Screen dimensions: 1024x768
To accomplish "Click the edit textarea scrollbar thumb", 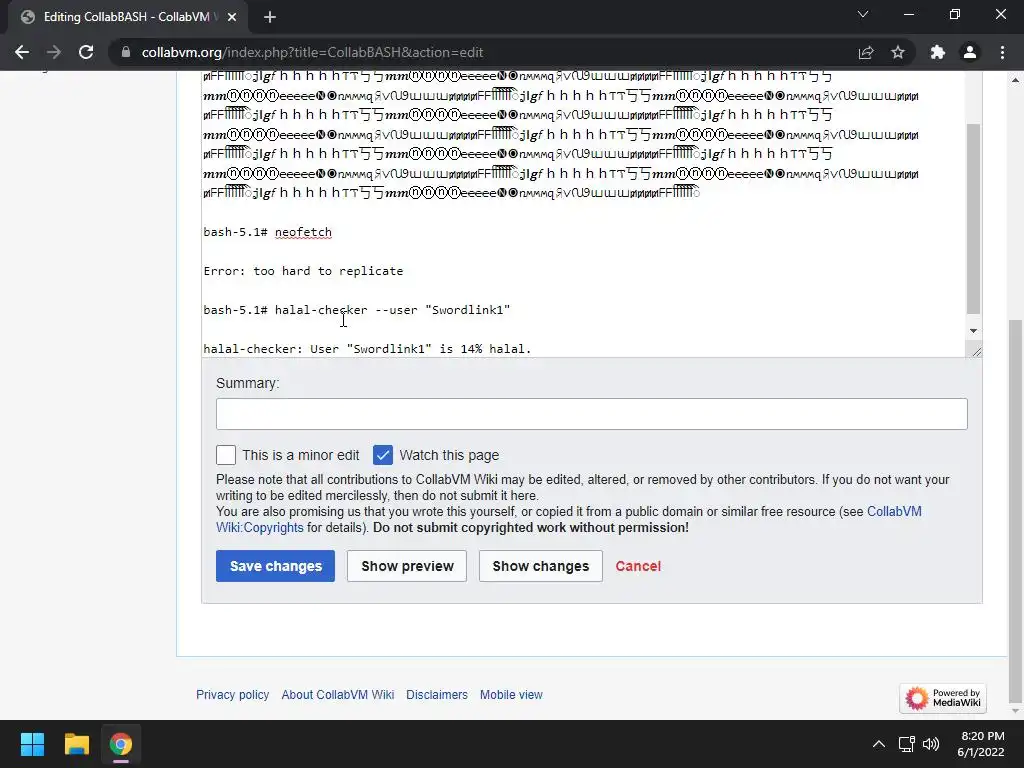I will click(x=974, y=219).
